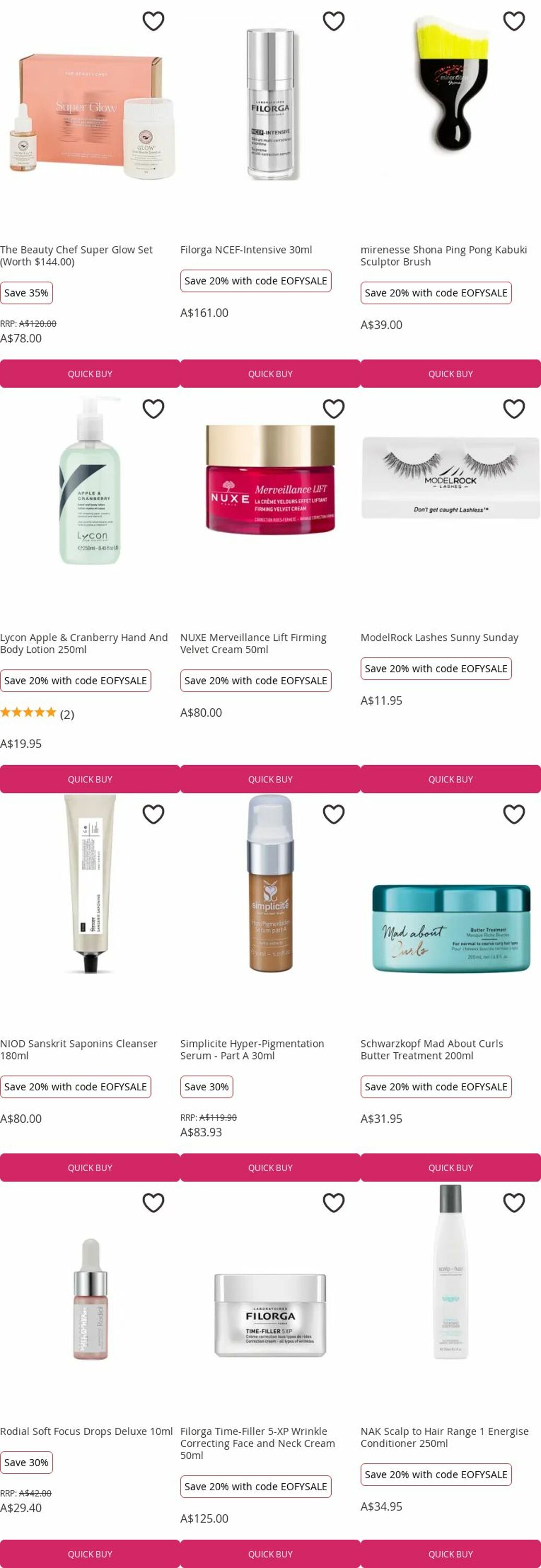541x1568 pixels.
Task: View the Filorga Time-Filler jar image
Action: pyautogui.click(x=270, y=1316)
